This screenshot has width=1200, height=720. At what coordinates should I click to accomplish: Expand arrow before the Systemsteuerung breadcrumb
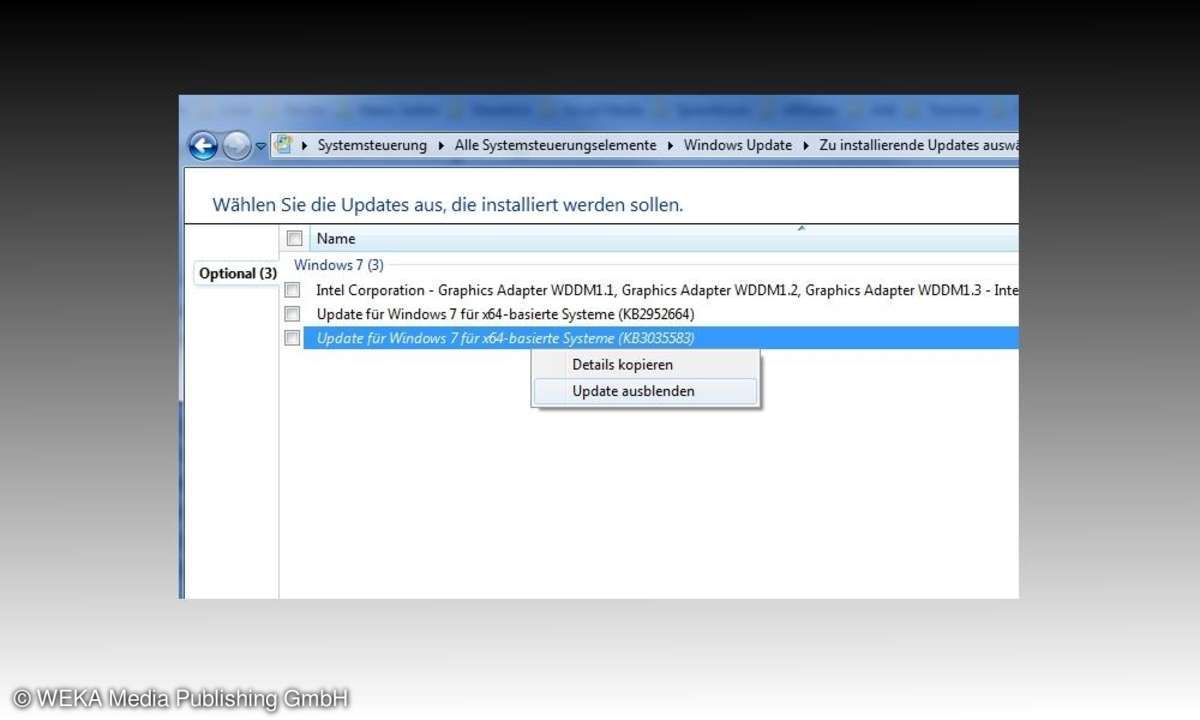coord(304,145)
